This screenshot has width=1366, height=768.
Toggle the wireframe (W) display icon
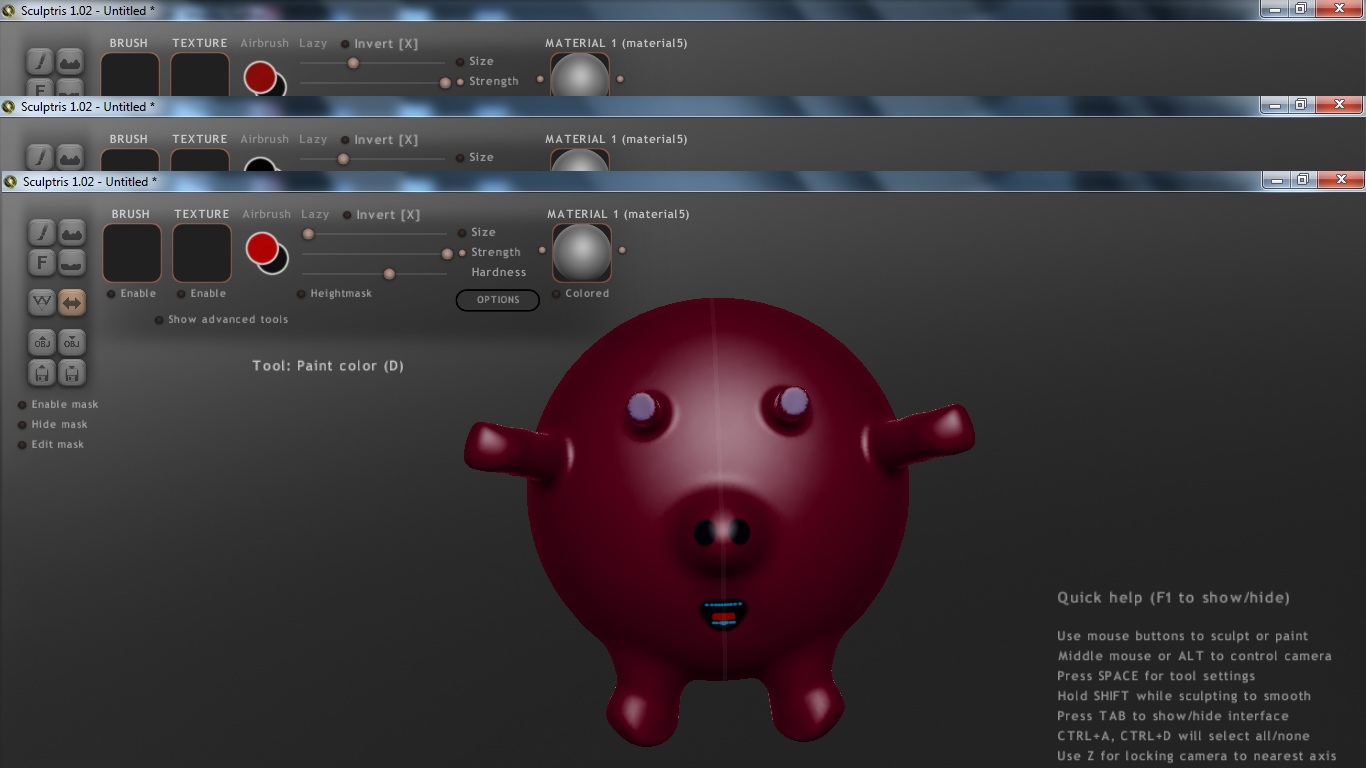[42, 302]
